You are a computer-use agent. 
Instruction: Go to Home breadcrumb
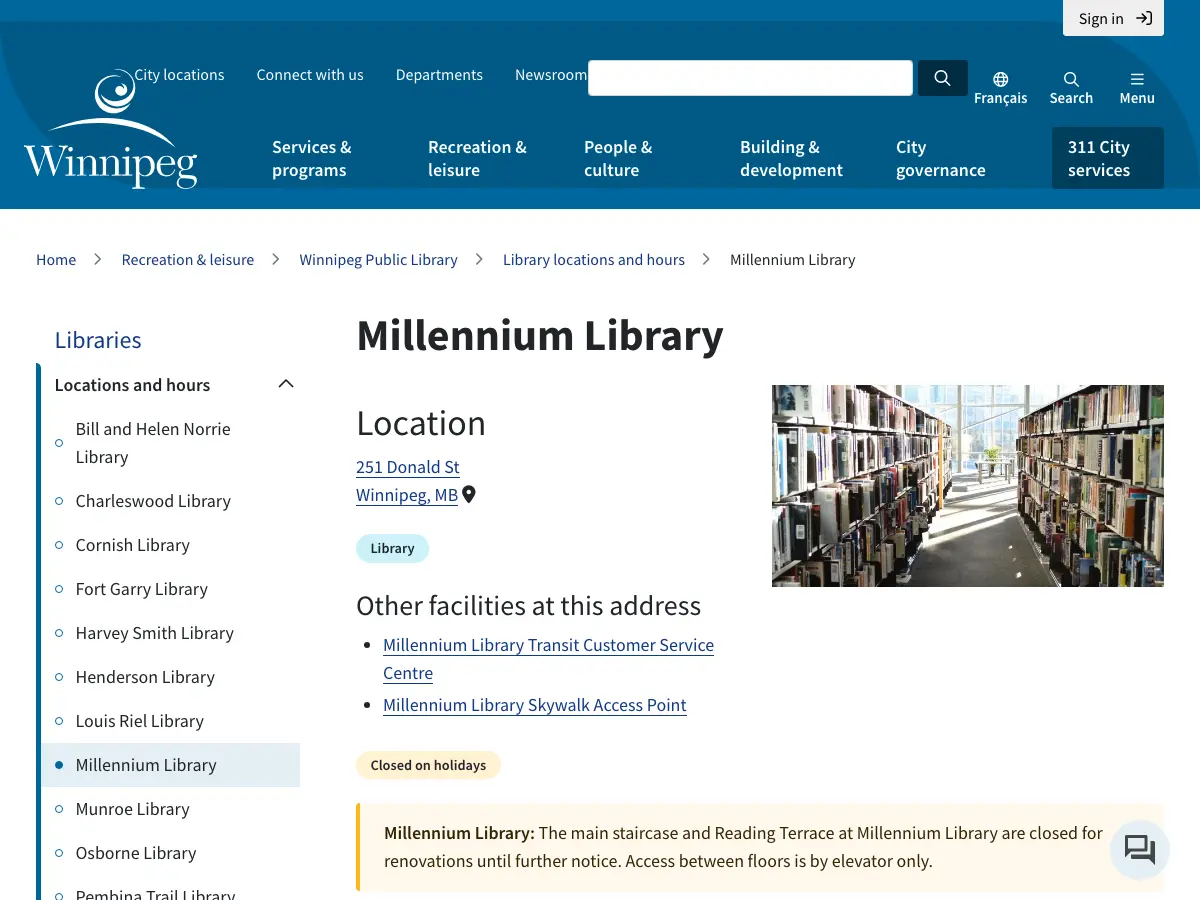coord(56,260)
